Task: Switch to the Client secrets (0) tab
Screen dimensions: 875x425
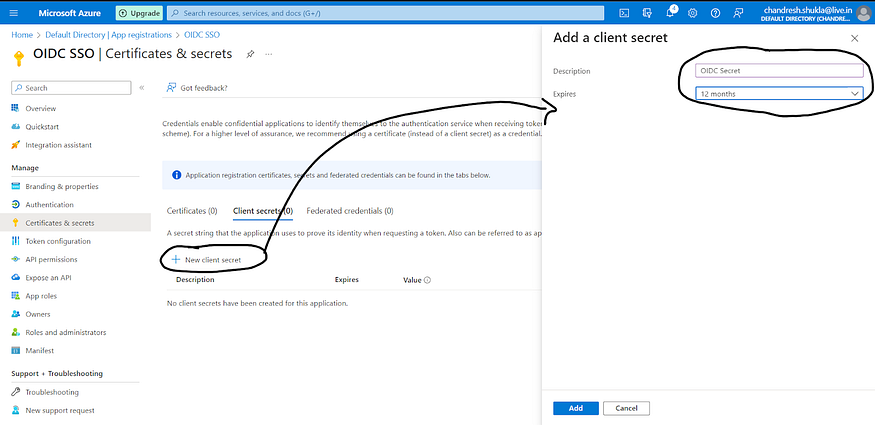Action: click(x=263, y=211)
